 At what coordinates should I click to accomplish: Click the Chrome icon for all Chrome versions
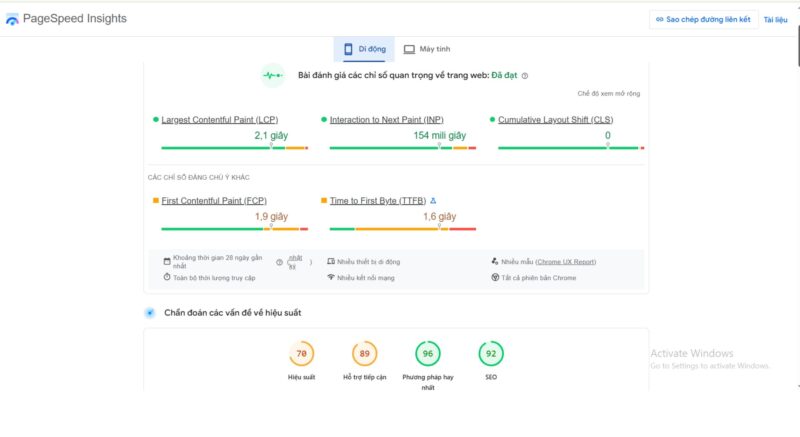495,277
